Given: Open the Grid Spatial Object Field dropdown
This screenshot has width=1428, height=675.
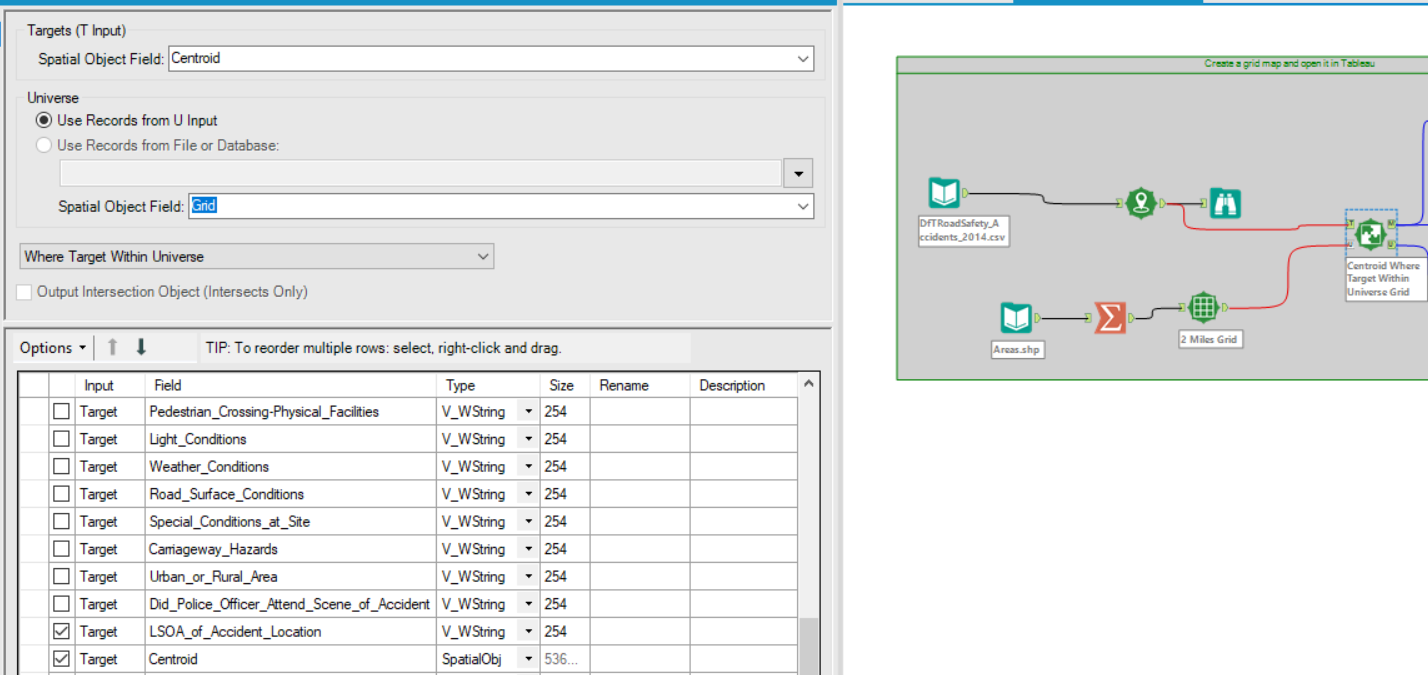Looking at the screenshot, I should click(802, 206).
